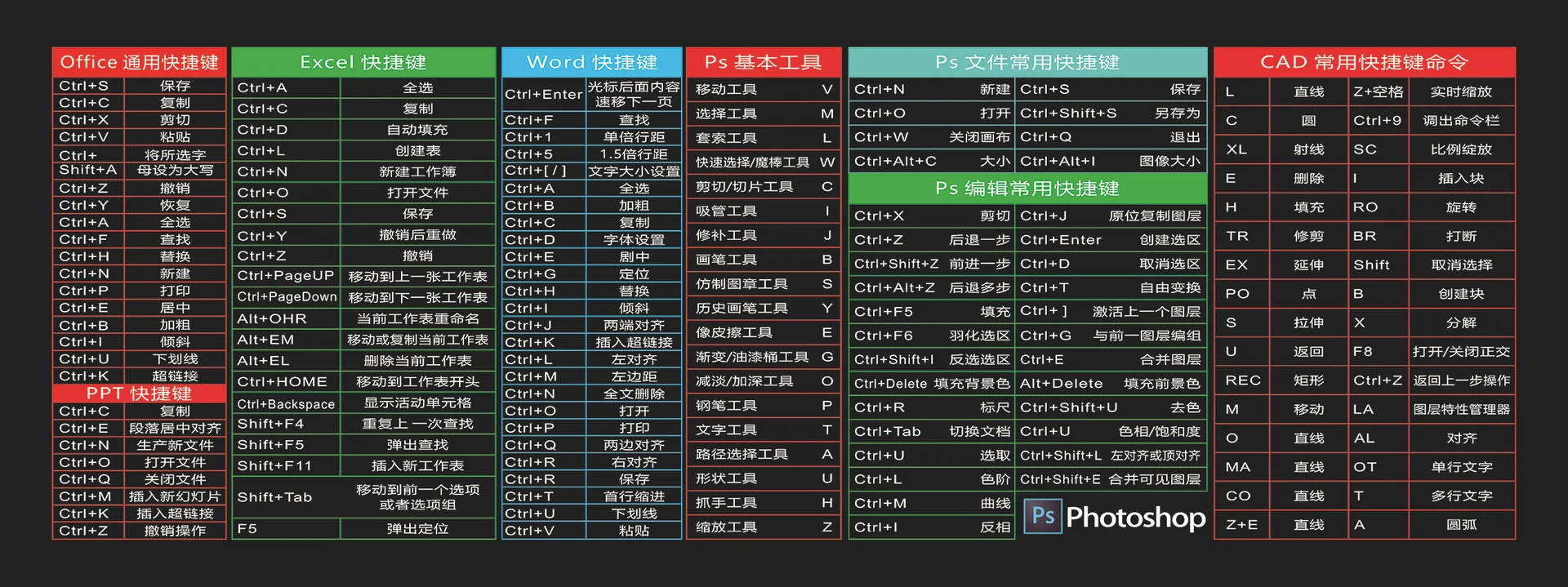Screen dimensions: 1568x587
Task: Click the '首行缩进' description cell
Action: click(x=634, y=496)
